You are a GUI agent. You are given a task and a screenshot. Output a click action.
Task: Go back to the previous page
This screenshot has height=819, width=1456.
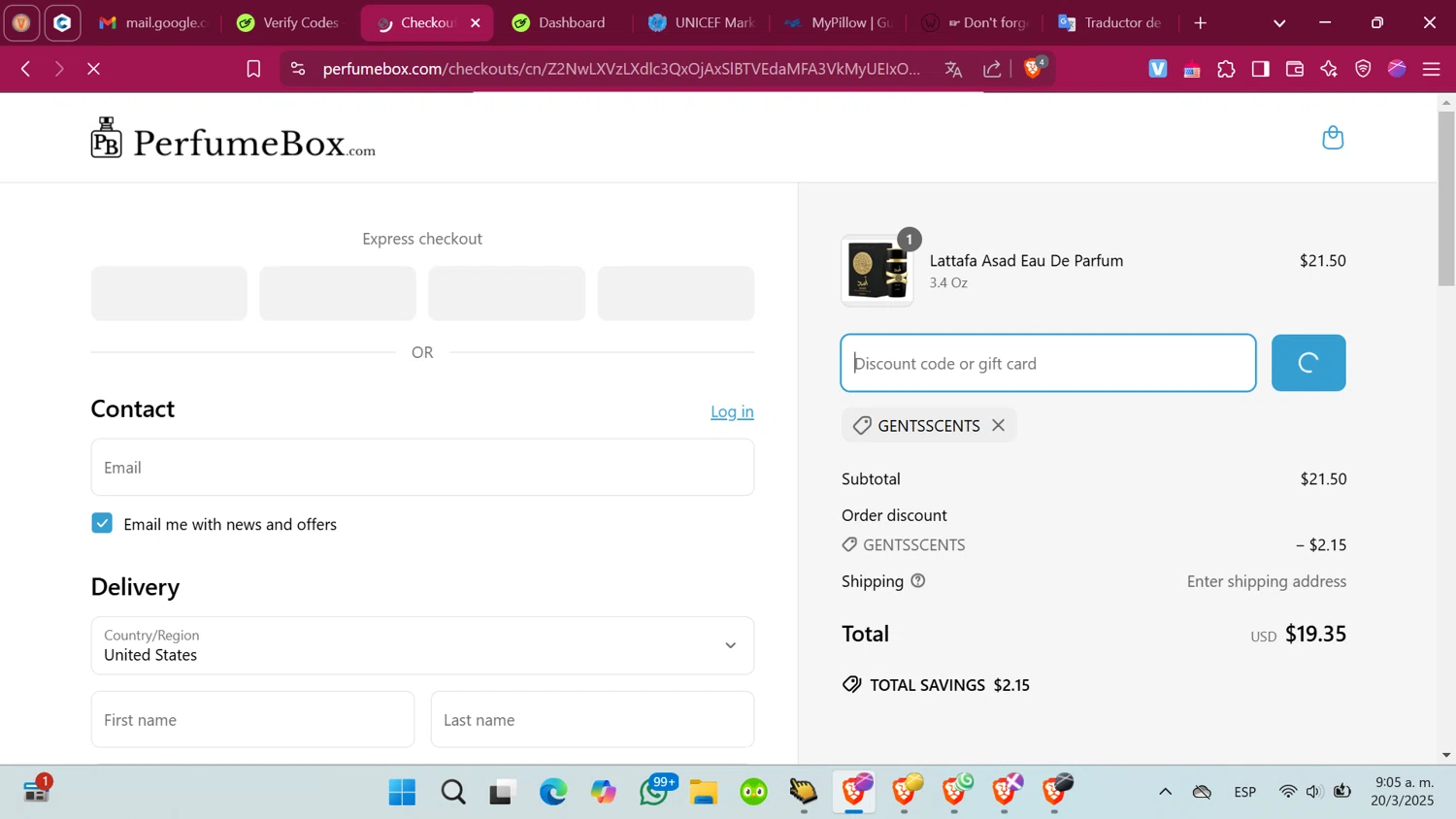tap(26, 69)
